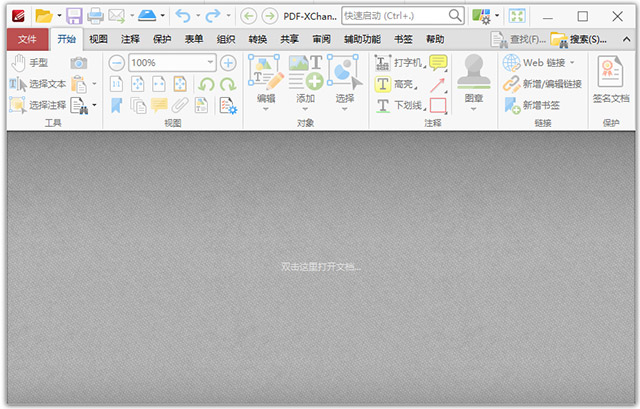Open the 文件 (File) menu

tap(27, 39)
